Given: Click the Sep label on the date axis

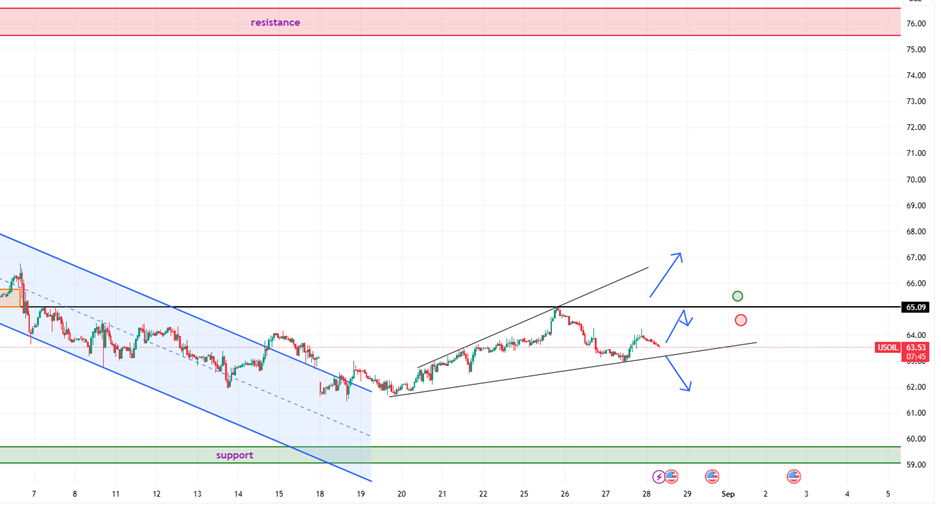Looking at the screenshot, I should pos(728,494).
